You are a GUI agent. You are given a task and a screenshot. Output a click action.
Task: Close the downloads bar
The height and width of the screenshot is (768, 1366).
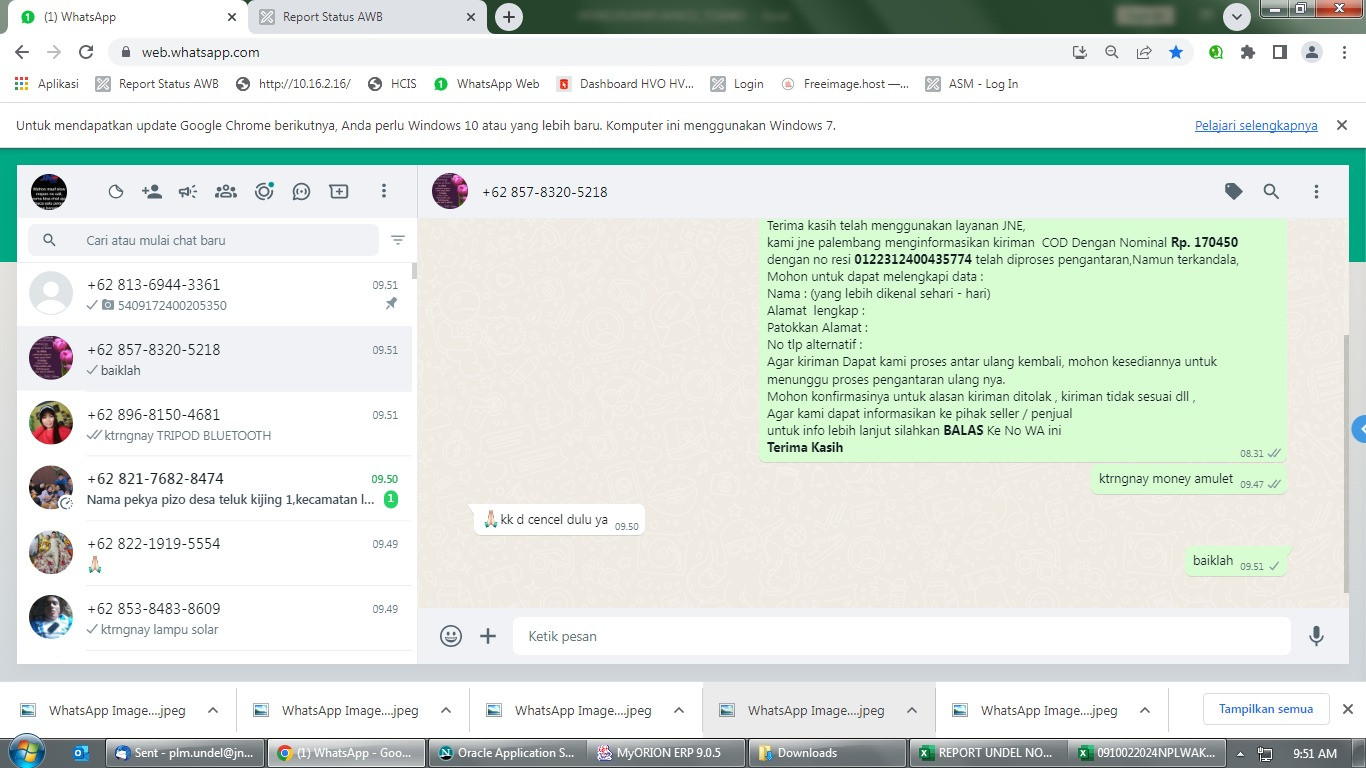(x=1347, y=709)
